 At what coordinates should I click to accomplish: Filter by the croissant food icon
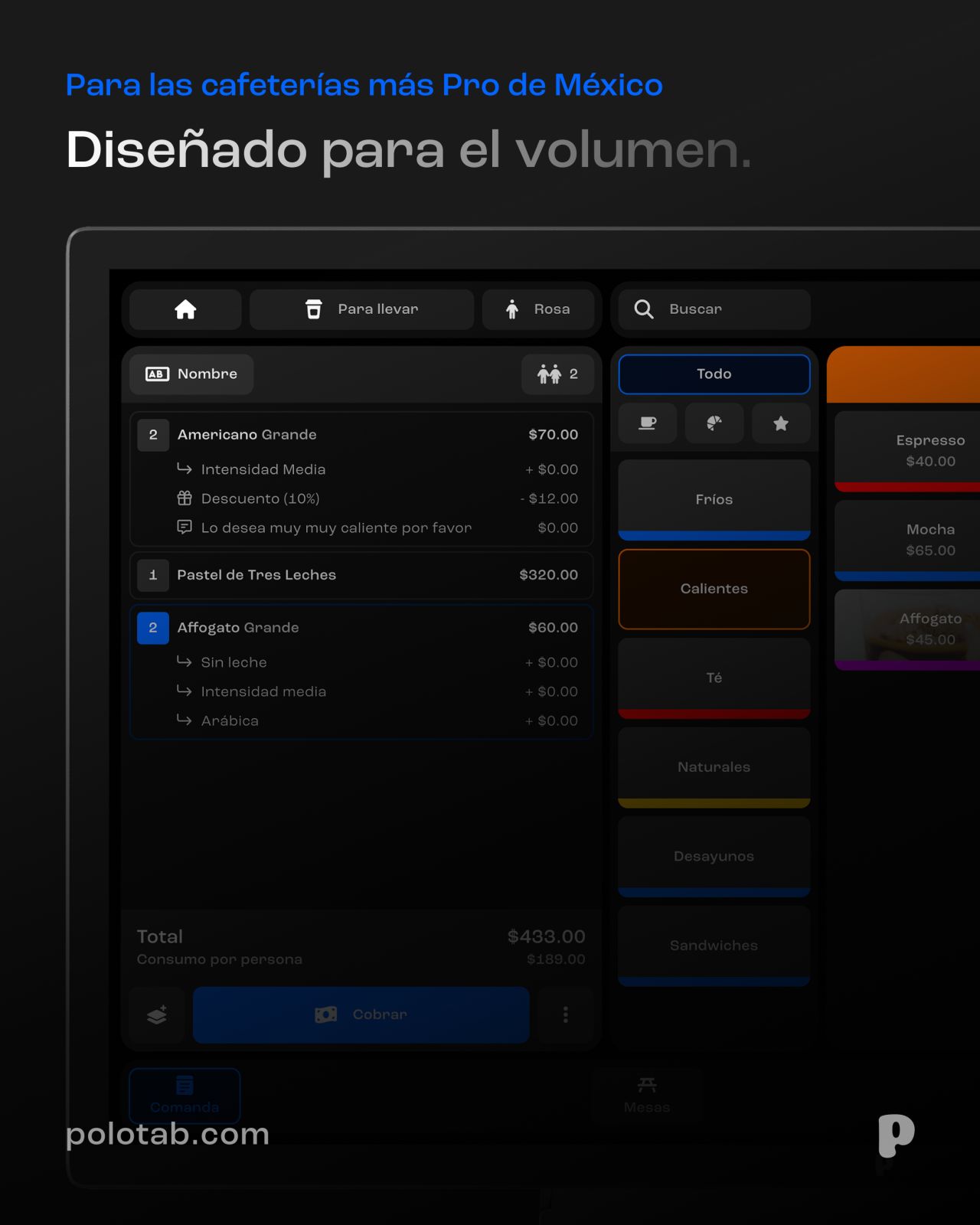pyautogui.click(x=714, y=423)
